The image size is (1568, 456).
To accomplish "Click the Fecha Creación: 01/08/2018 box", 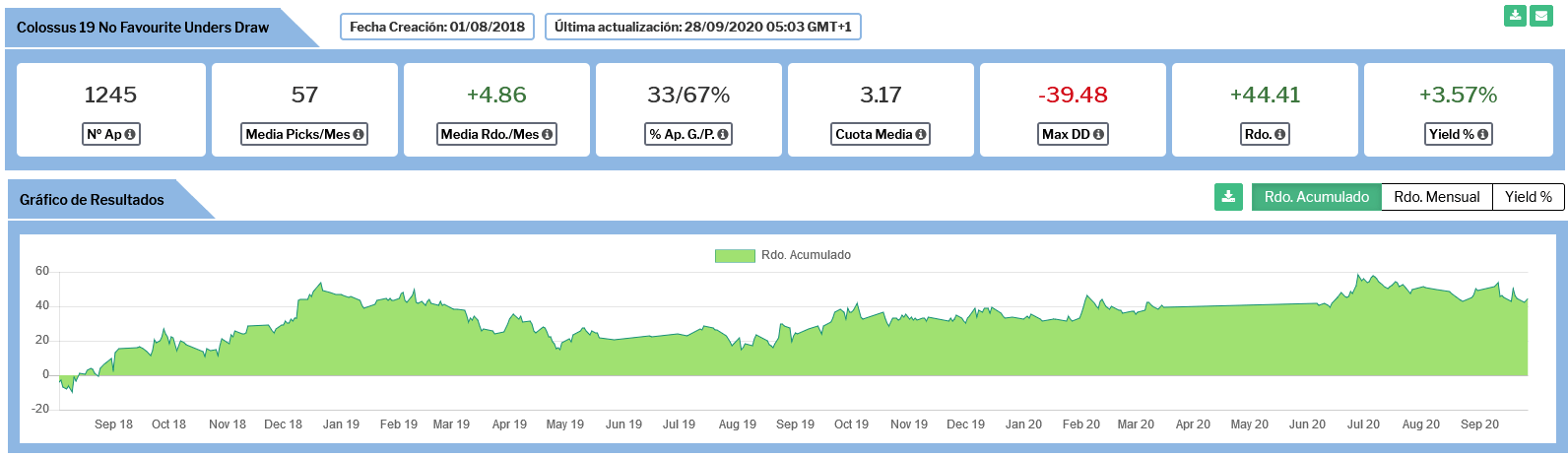I will (437, 27).
